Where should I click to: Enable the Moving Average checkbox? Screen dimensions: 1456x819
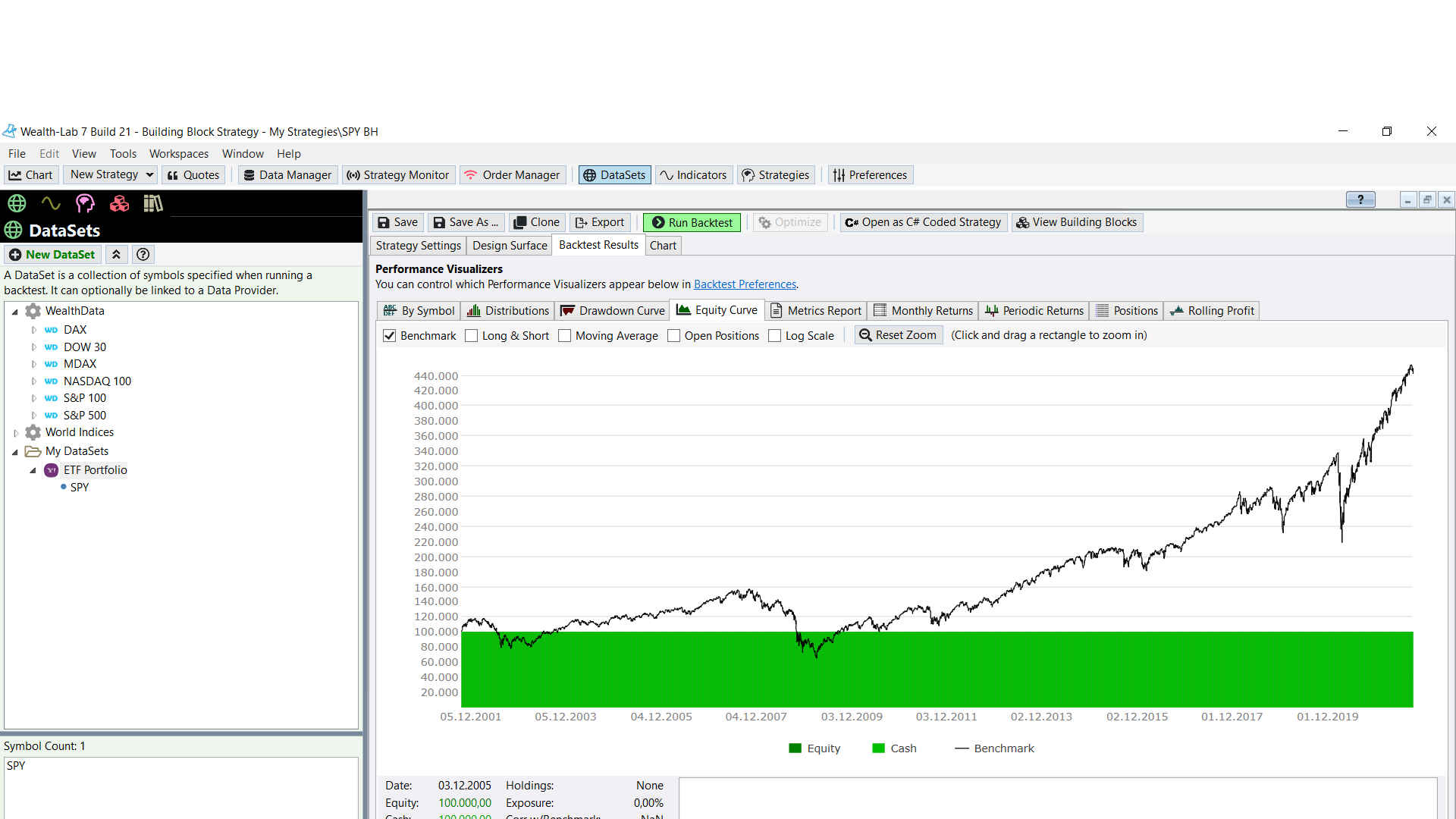(564, 336)
